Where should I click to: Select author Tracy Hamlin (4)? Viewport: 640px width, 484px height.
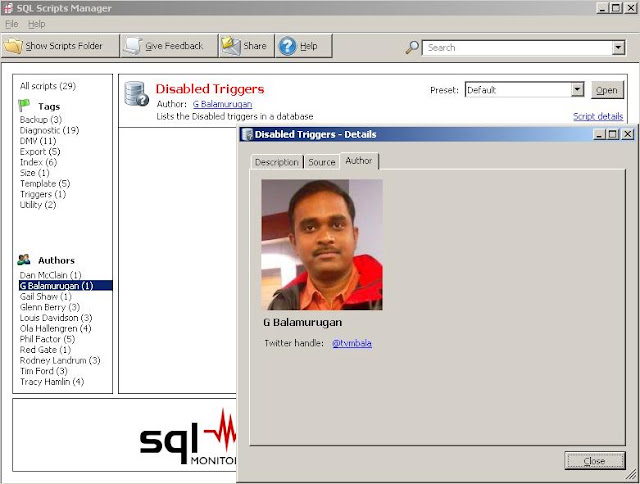tap(52, 382)
